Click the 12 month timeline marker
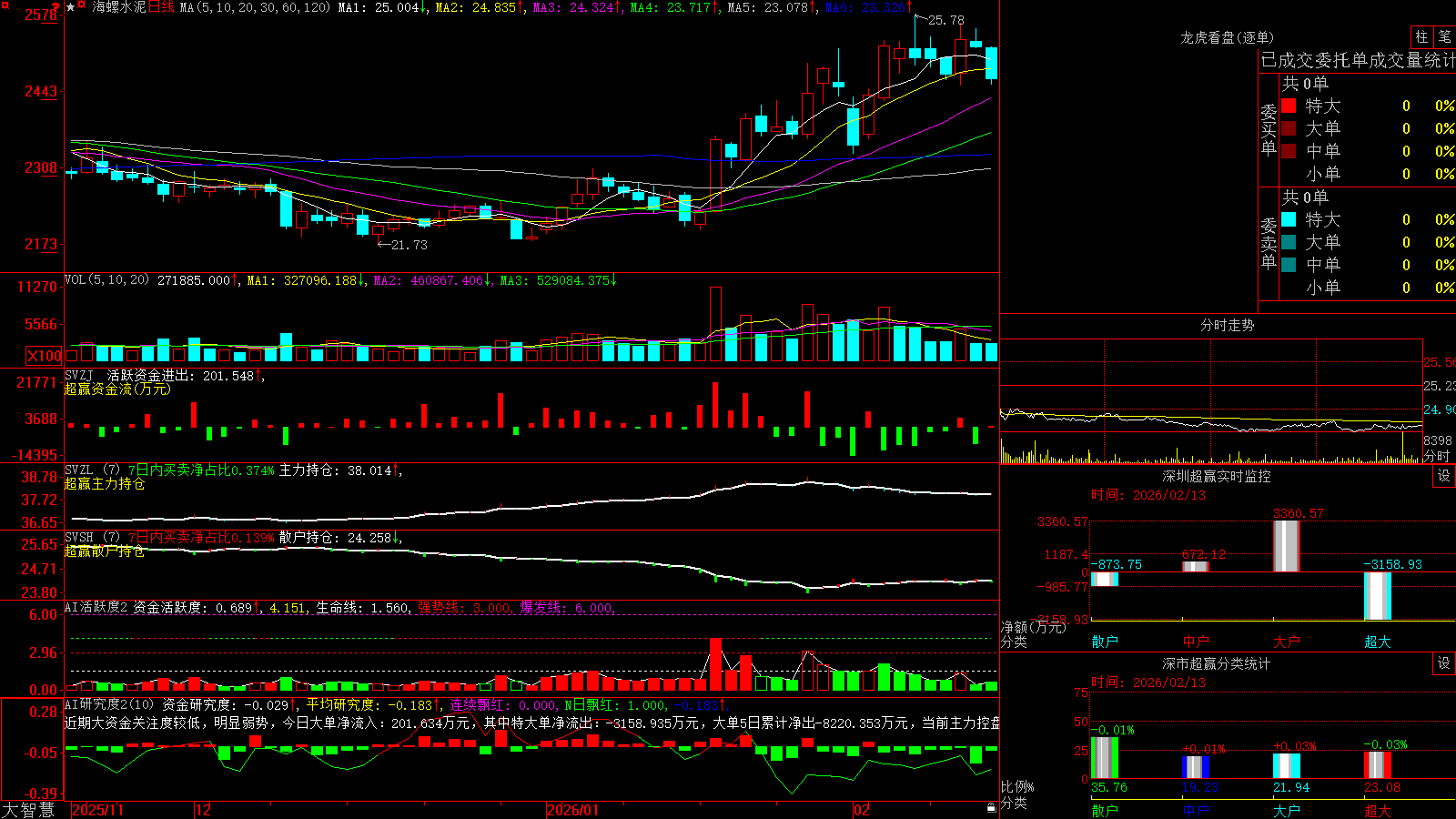This screenshot has height=819, width=1456. [x=204, y=810]
